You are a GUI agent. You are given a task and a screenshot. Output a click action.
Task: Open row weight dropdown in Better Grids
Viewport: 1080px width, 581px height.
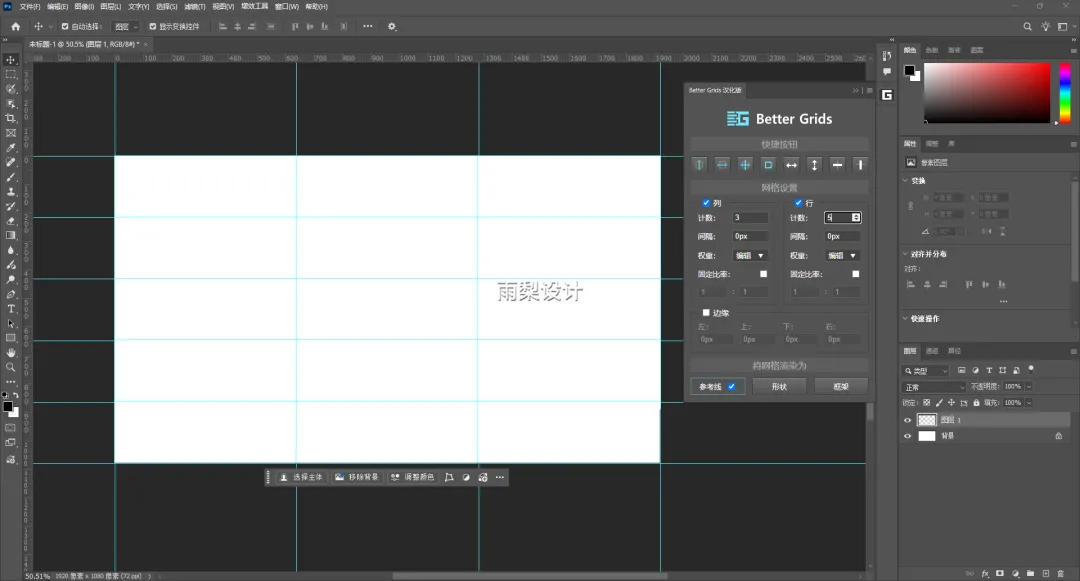point(842,255)
